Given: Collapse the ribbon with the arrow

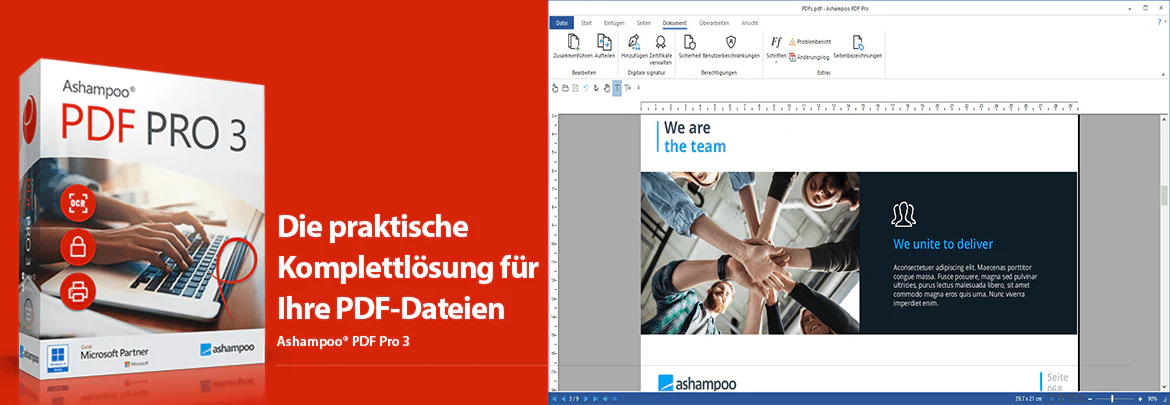Looking at the screenshot, I should coord(1163,74).
